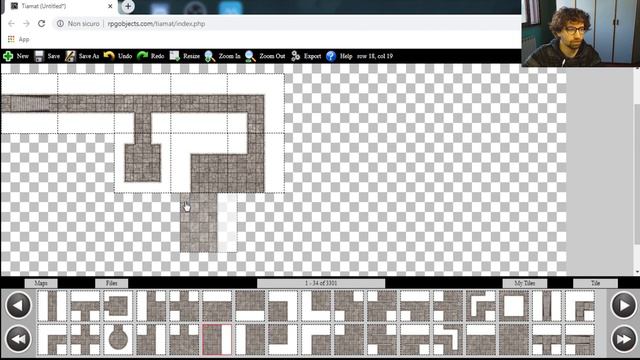
Task: Jump ahead with the fast-forward tile button
Action: tap(623, 338)
